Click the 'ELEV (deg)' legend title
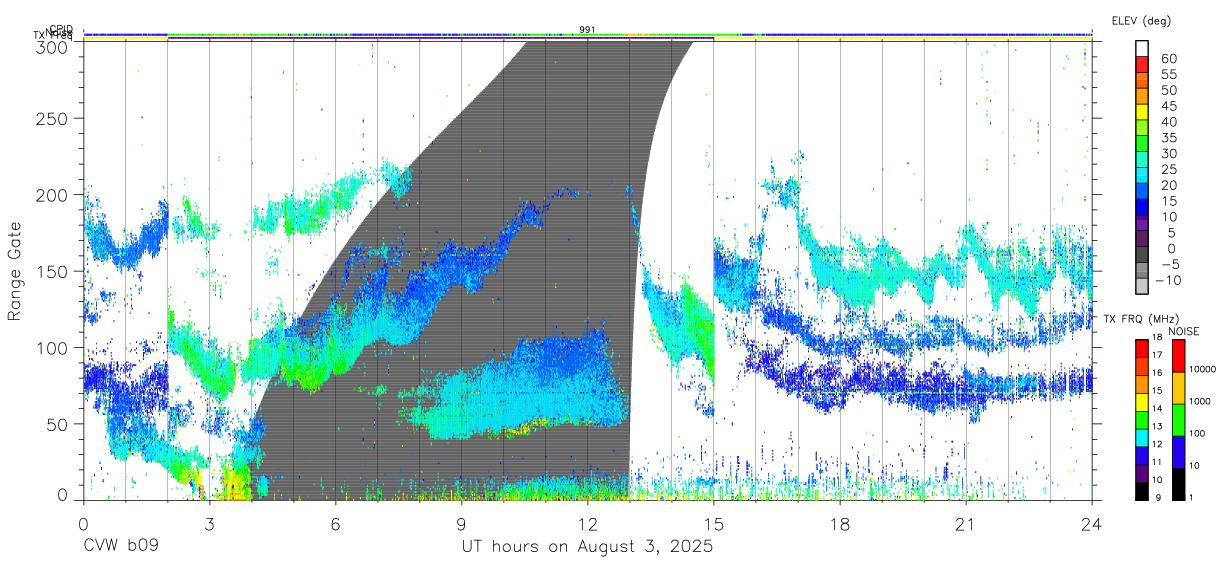The height and width of the screenshot is (567, 1228). click(x=1141, y=20)
